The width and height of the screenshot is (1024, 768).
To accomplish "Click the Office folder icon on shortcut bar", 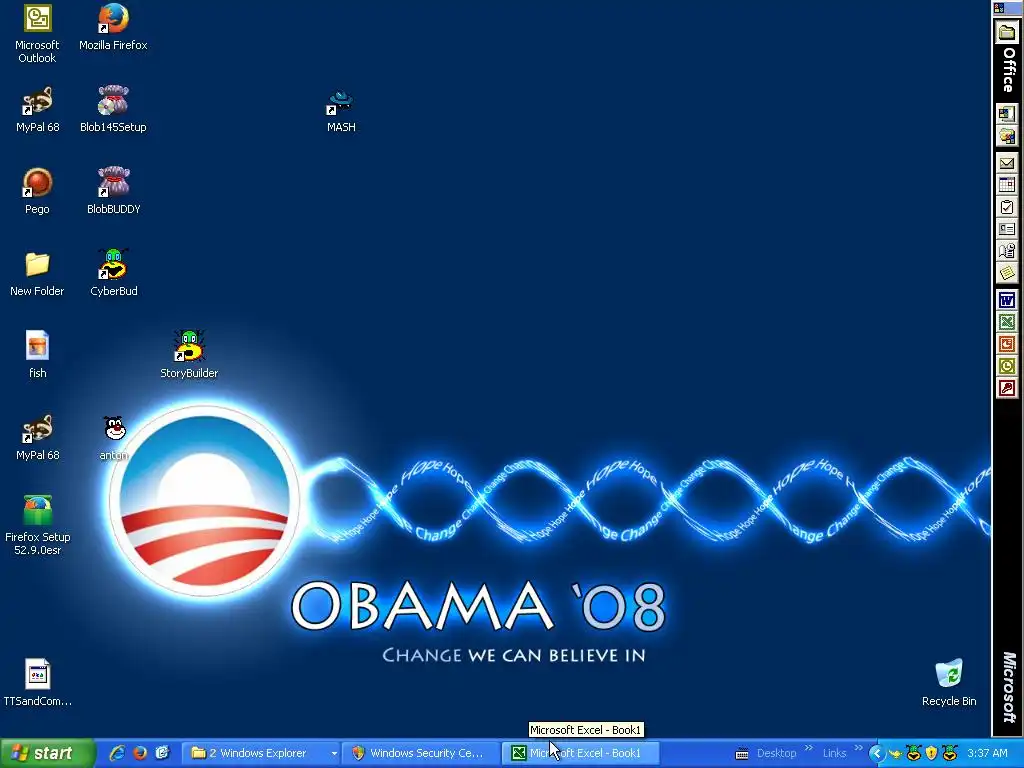I will (1006, 32).
